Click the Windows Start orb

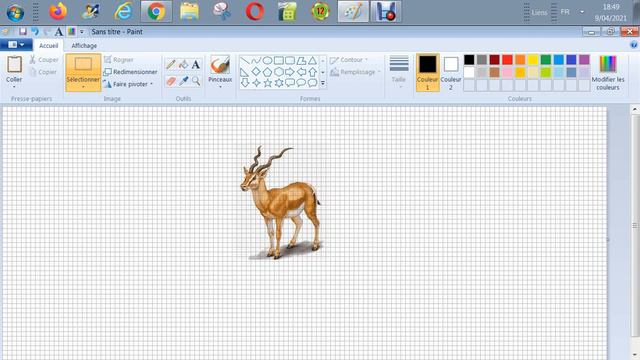pyautogui.click(x=15, y=13)
